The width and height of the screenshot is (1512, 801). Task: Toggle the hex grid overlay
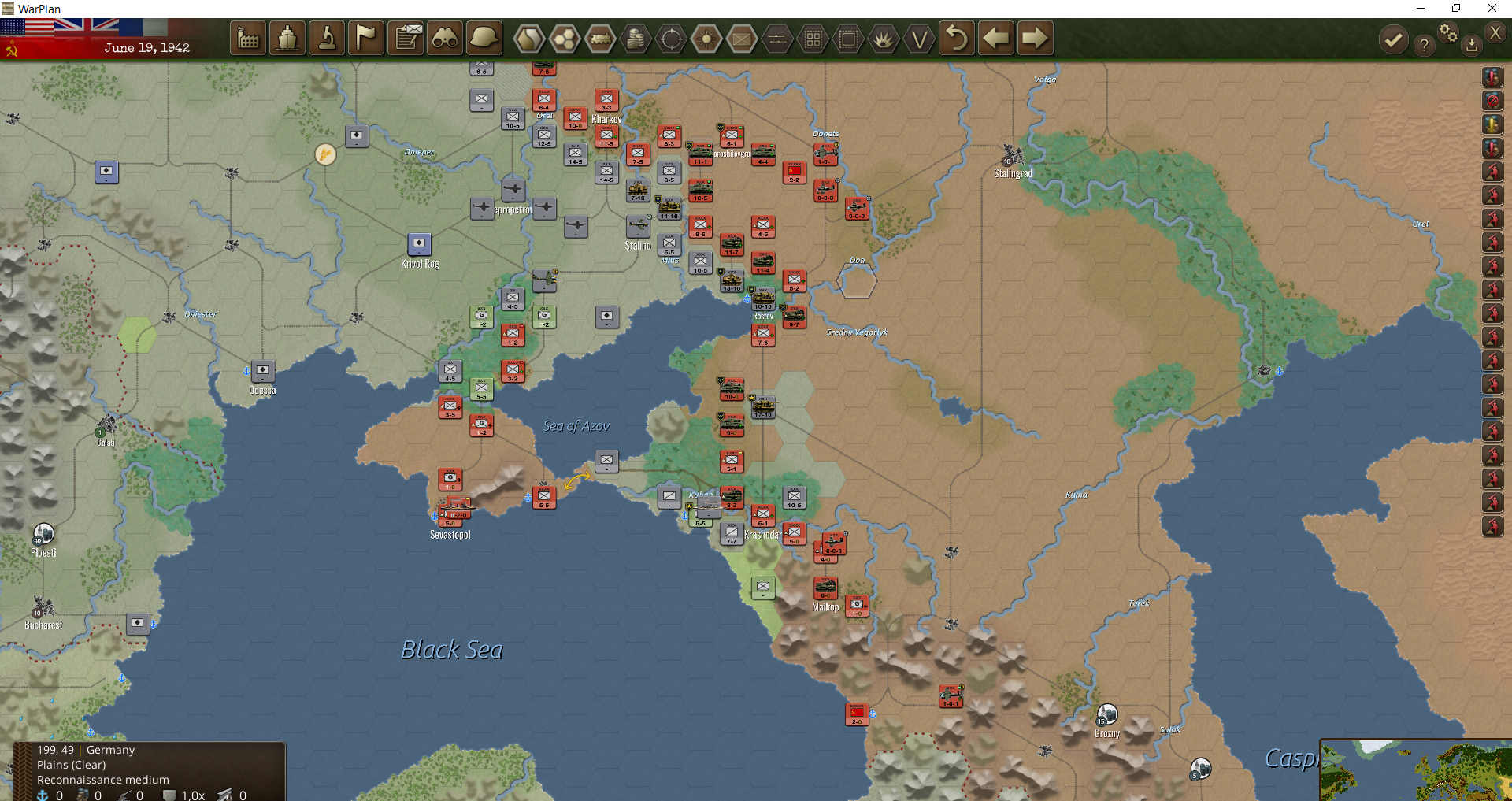(x=565, y=39)
